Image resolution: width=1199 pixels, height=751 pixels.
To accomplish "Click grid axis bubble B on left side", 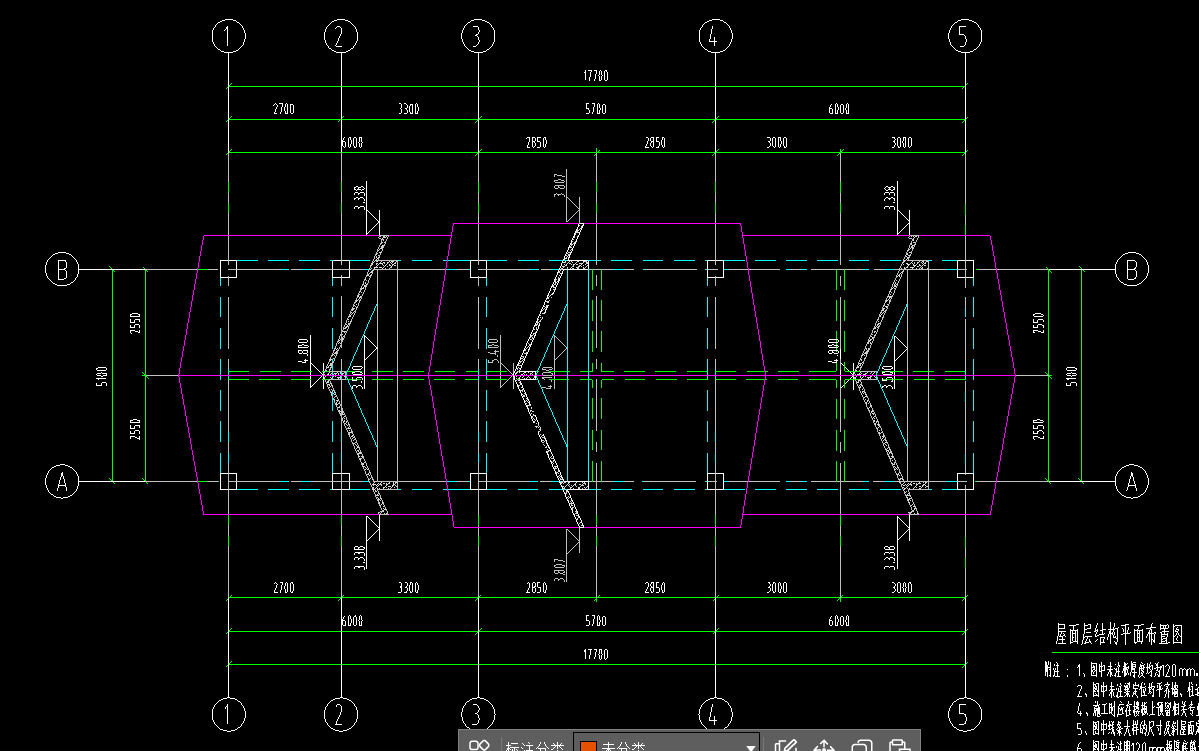I will [x=62, y=269].
